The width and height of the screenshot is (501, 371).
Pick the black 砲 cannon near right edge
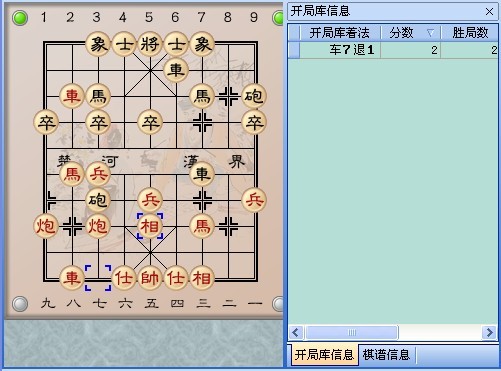(254, 96)
